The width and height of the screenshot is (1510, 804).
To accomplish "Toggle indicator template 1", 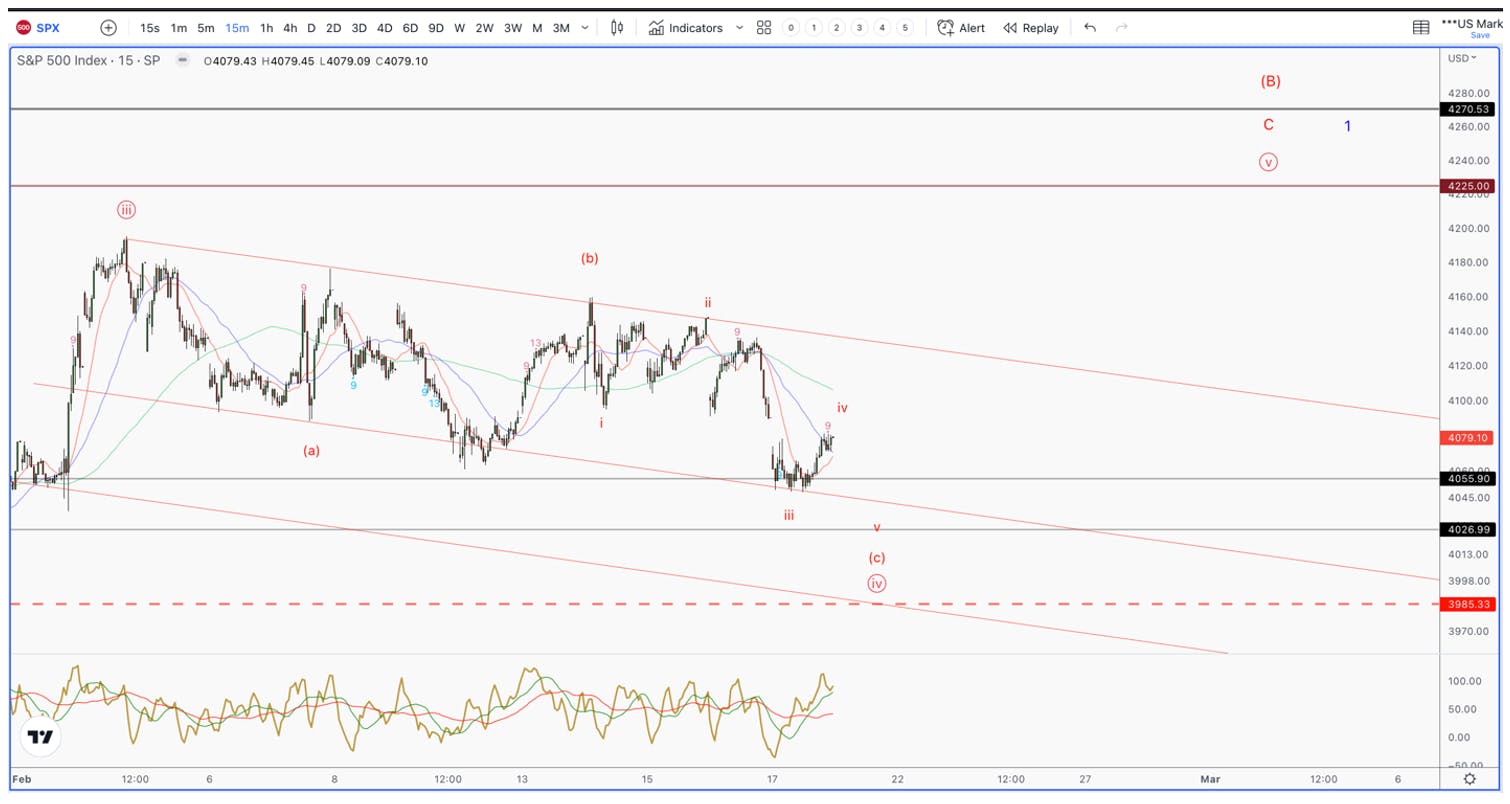I will point(814,28).
